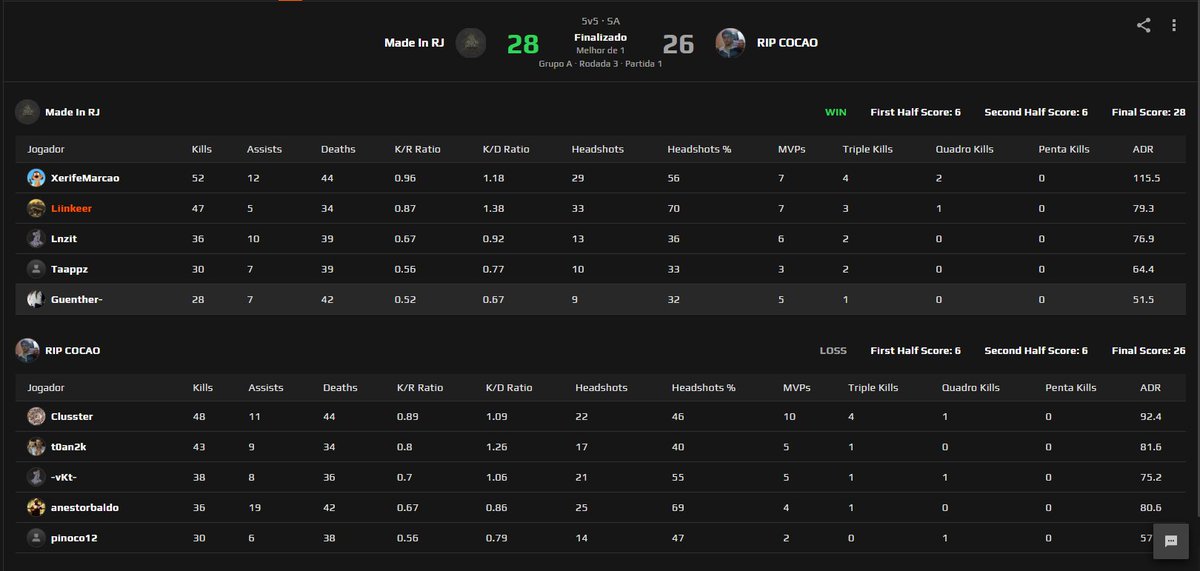
Task: Click RIP COCAO avatar above second table
Action: [x=27, y=351]
